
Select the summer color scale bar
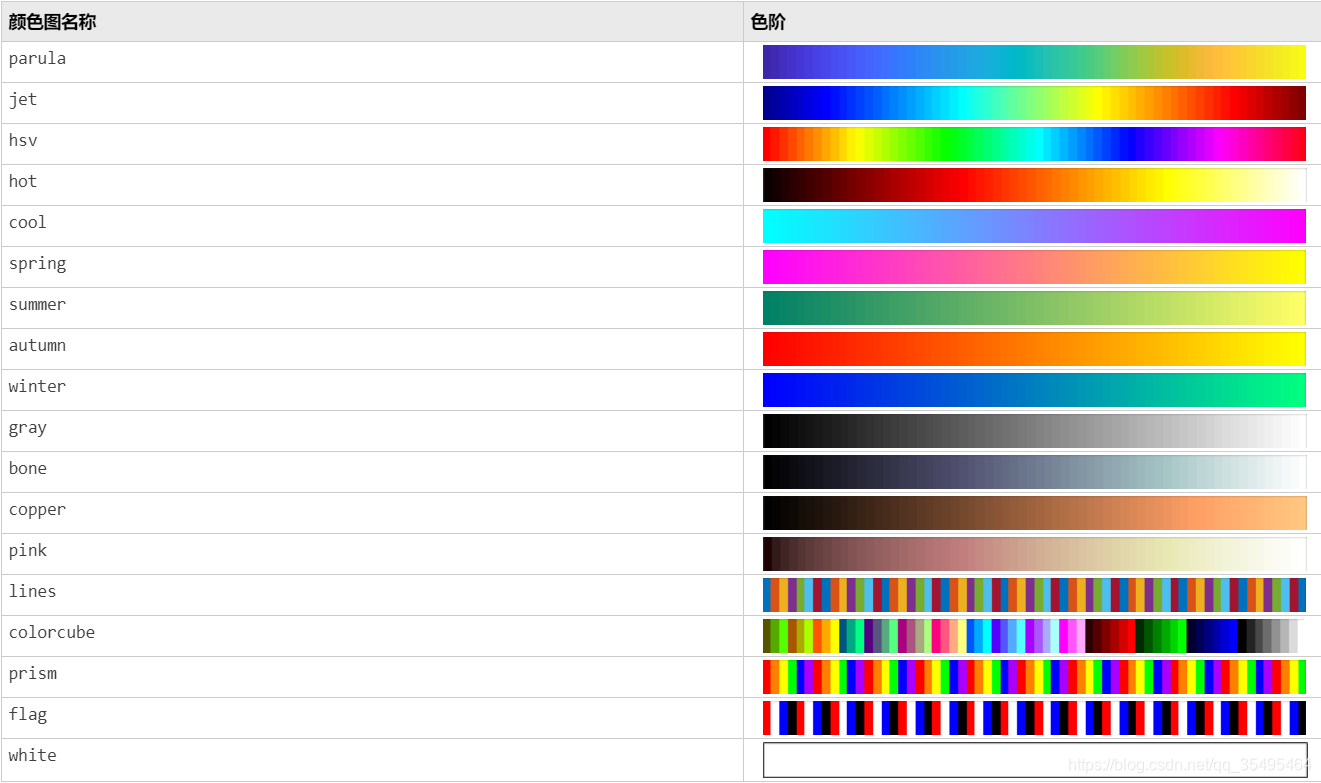(x=1034, y=308)
